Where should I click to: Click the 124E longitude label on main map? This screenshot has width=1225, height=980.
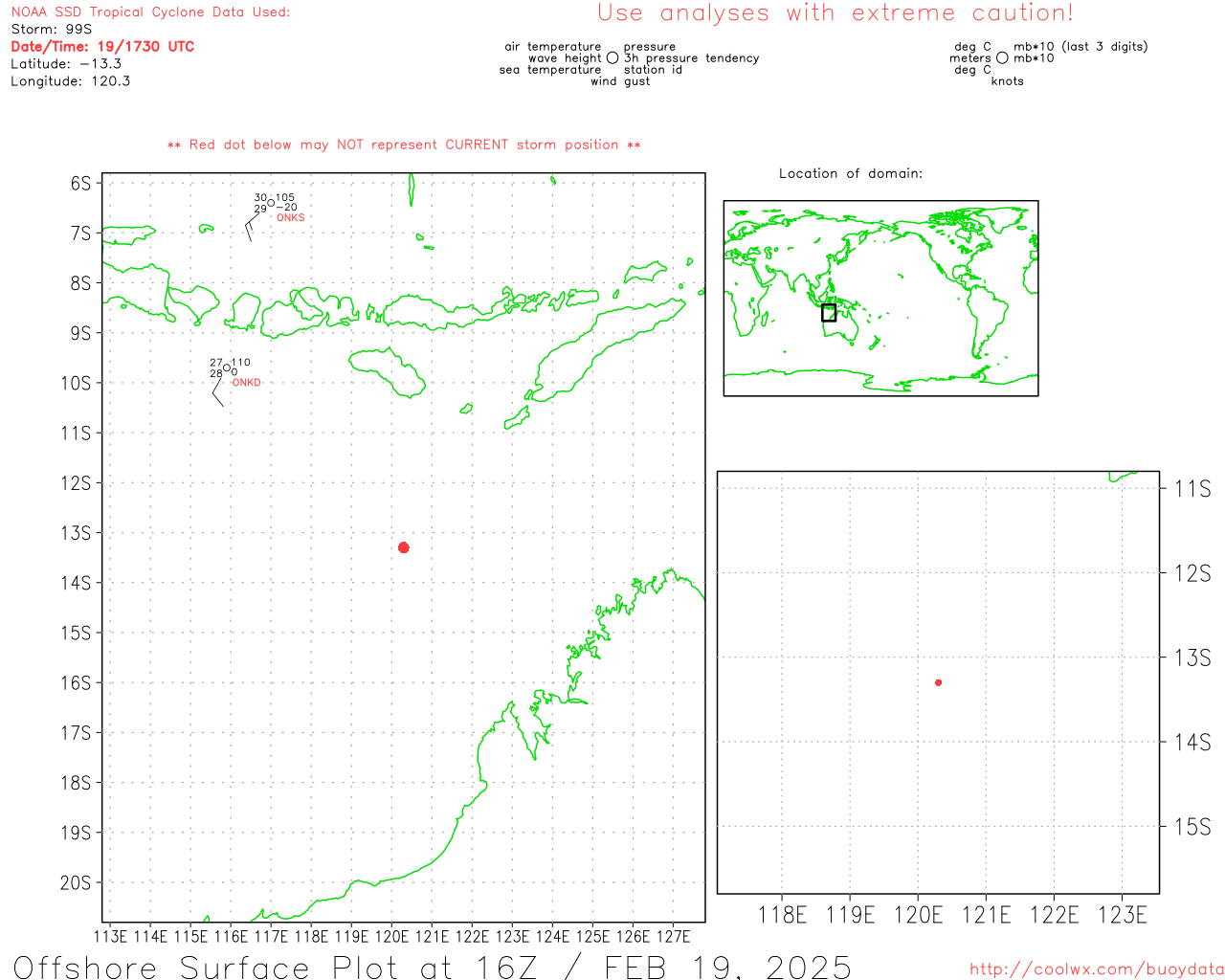(x=552, y=937)
